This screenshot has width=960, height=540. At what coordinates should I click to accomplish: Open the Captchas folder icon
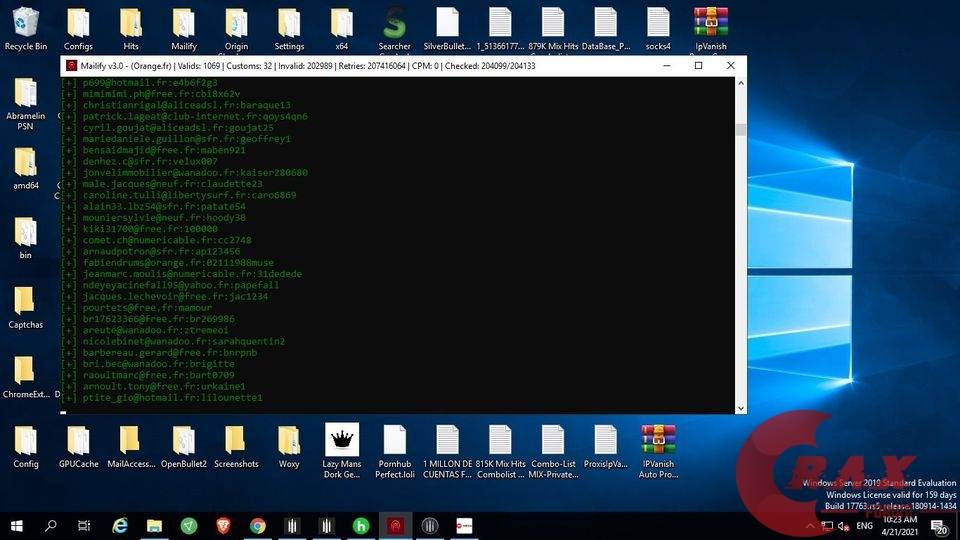click(x=25, y=308)
